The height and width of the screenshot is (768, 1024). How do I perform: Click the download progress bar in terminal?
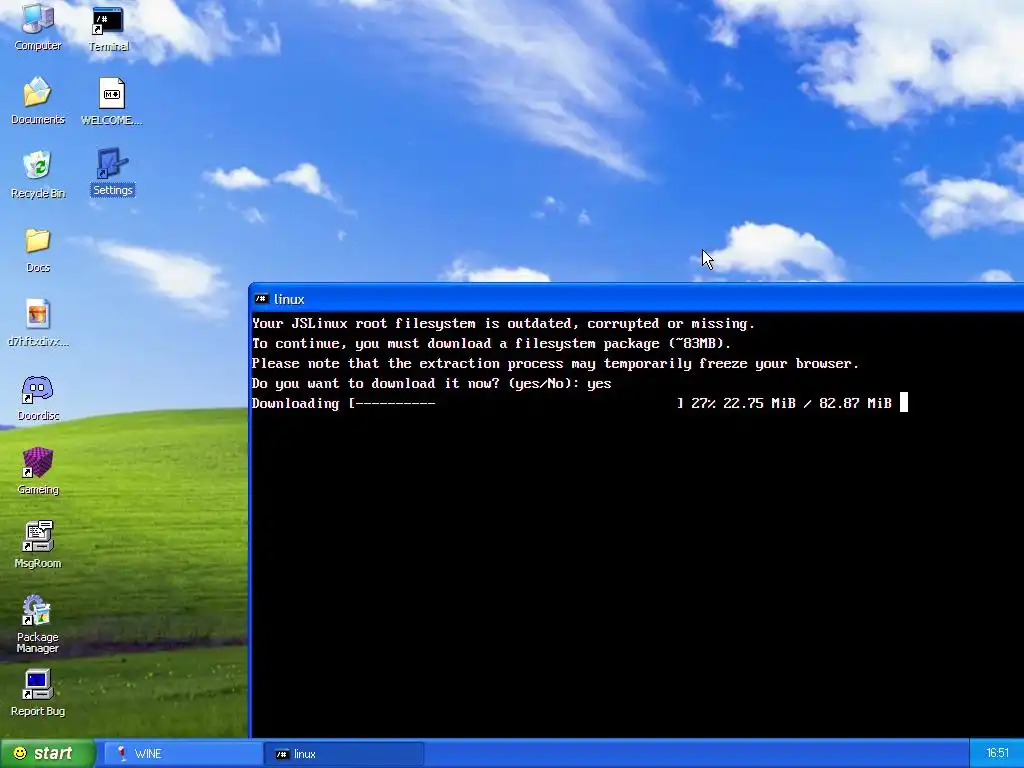(x=516, y=403)
